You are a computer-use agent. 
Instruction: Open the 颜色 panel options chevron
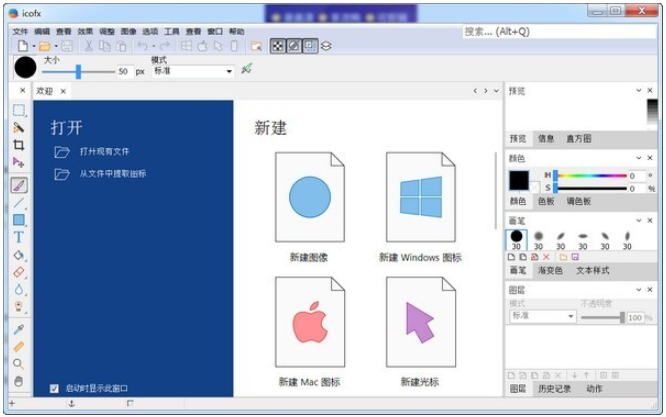point(638,158)
